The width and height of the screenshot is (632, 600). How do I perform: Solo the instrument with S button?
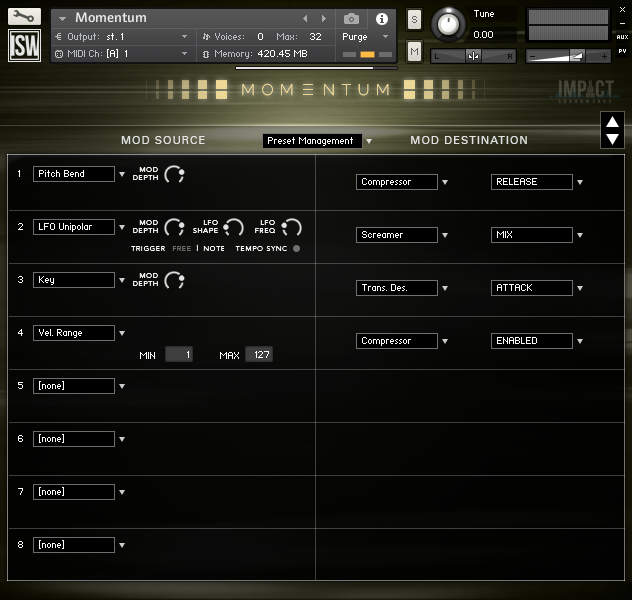coord(414,19)
